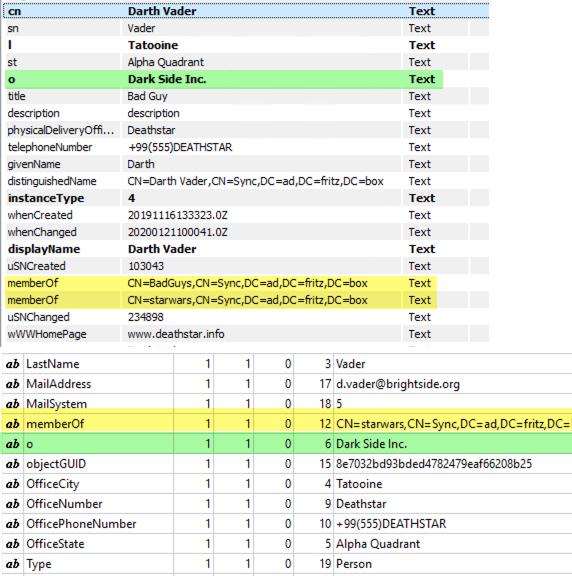This screenshot has width=572, height=576.
Task: Click the Text type cell for instanceType
Action: point(422,198)
